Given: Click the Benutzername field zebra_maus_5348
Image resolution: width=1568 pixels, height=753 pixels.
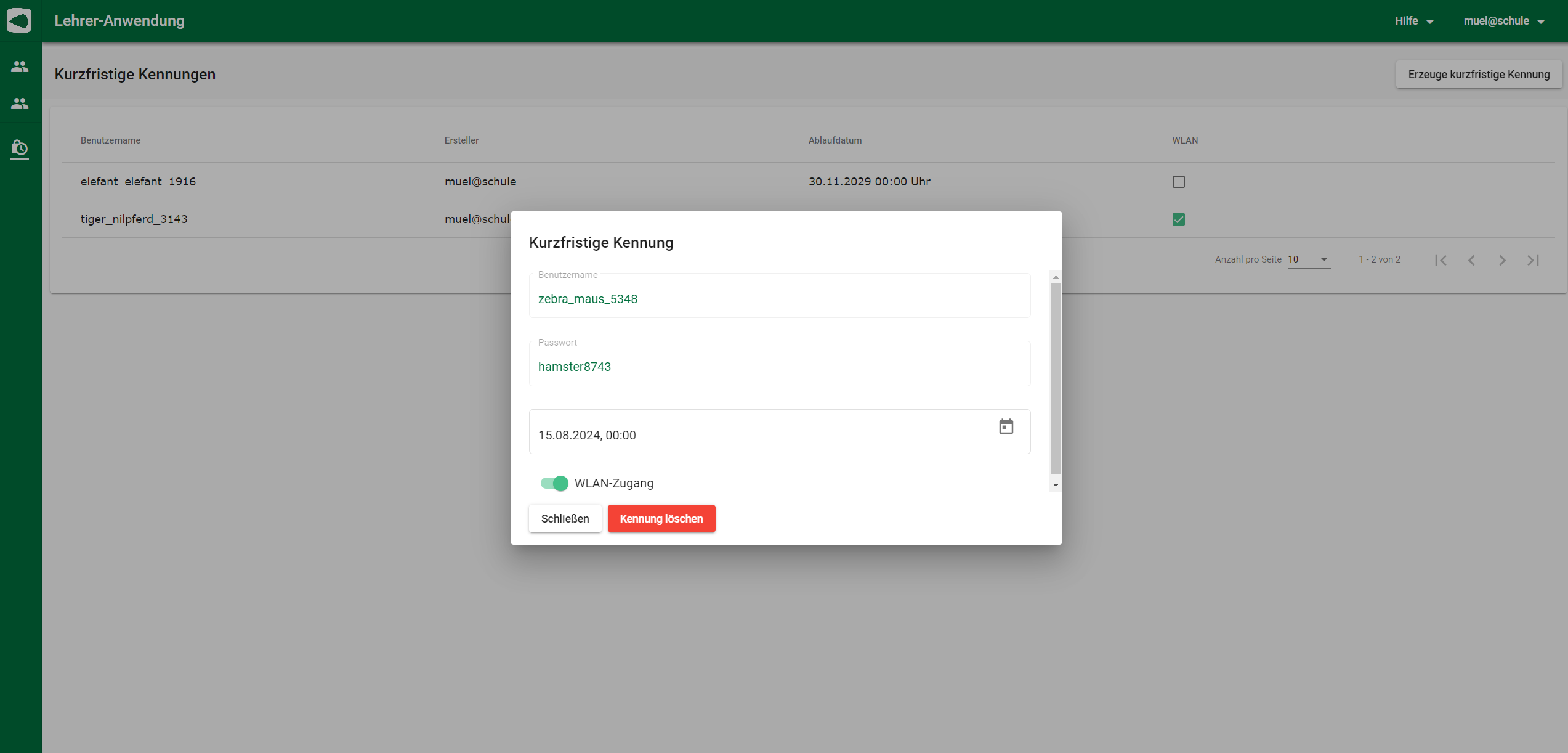Looking at the screenshot, I should pos(779,296).
